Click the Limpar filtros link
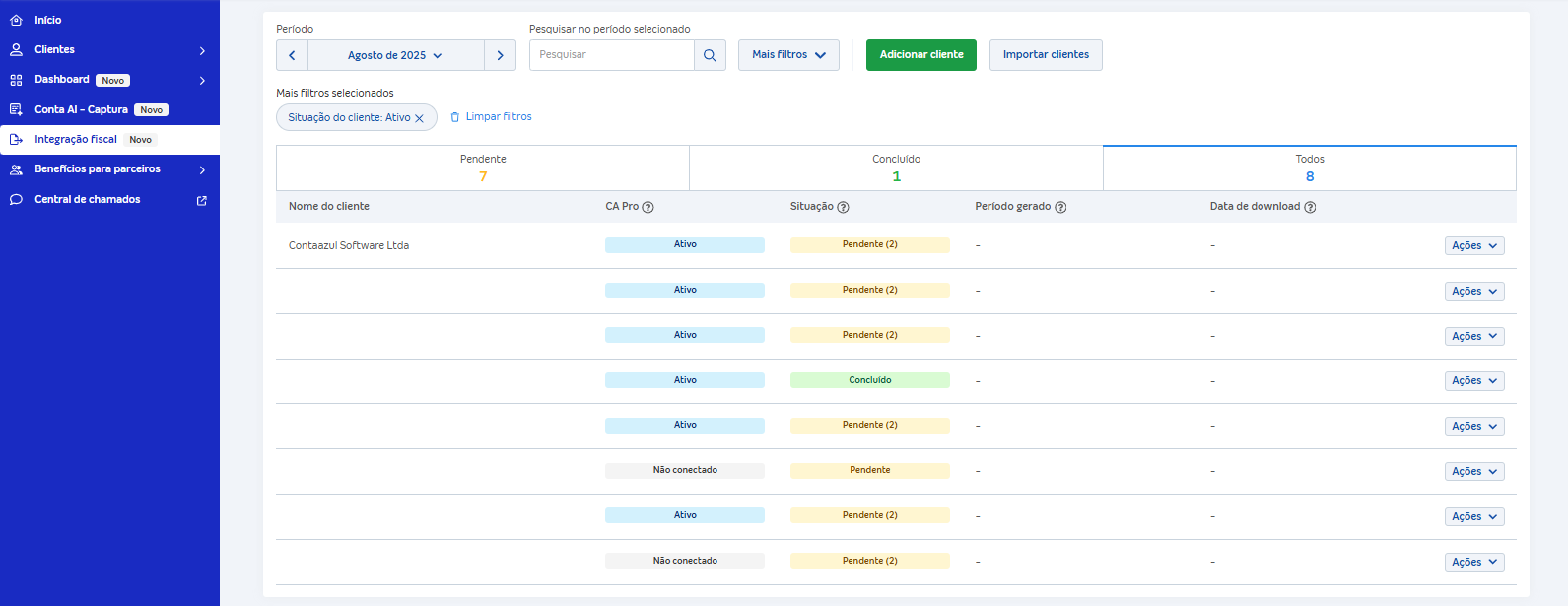The height and width of the screenshot is (606, 1568). tap(499, 117)
